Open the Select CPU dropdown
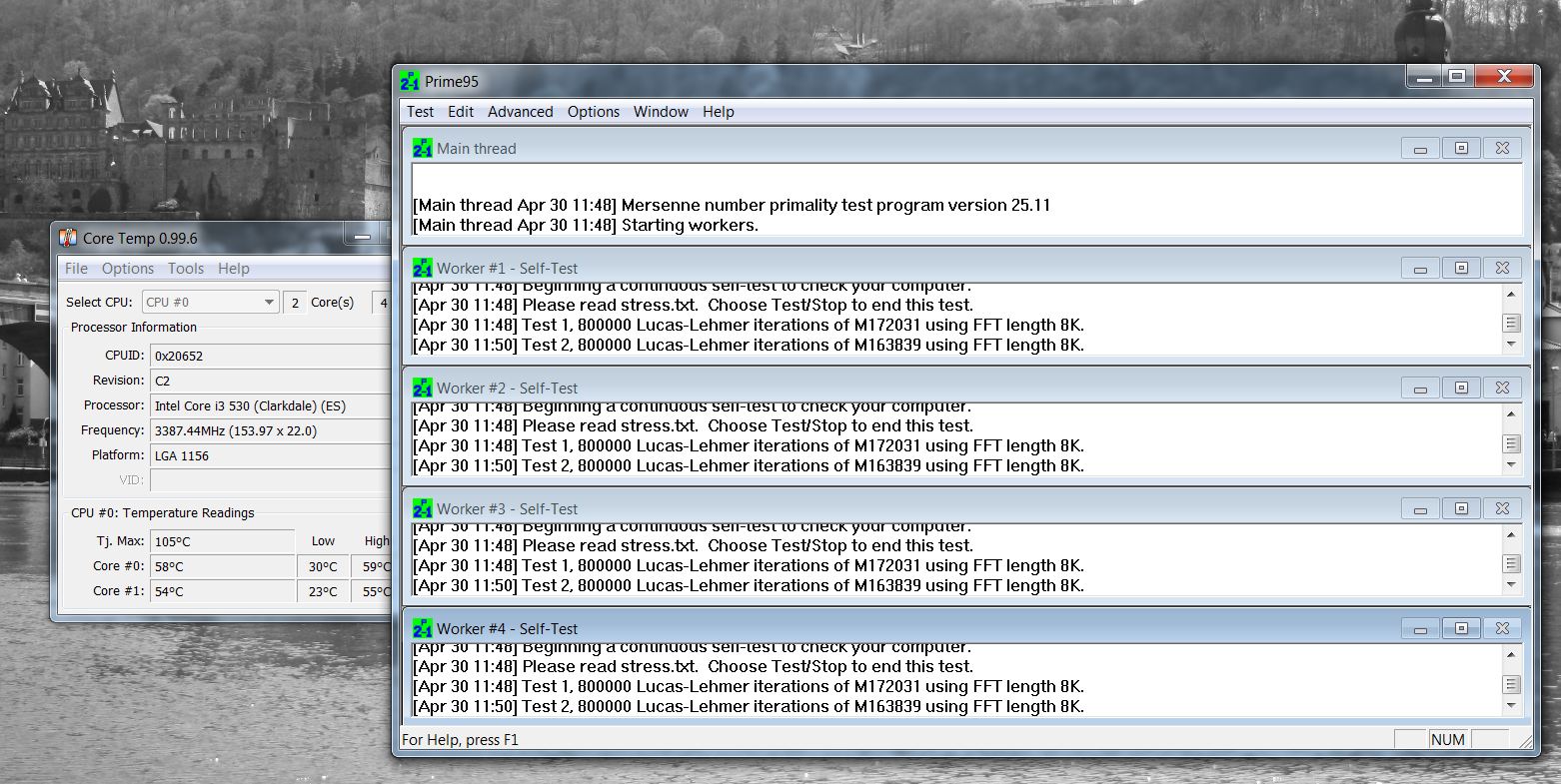Image resolution: width=1561 pixels, height=784 pixels. pos(210,302)
